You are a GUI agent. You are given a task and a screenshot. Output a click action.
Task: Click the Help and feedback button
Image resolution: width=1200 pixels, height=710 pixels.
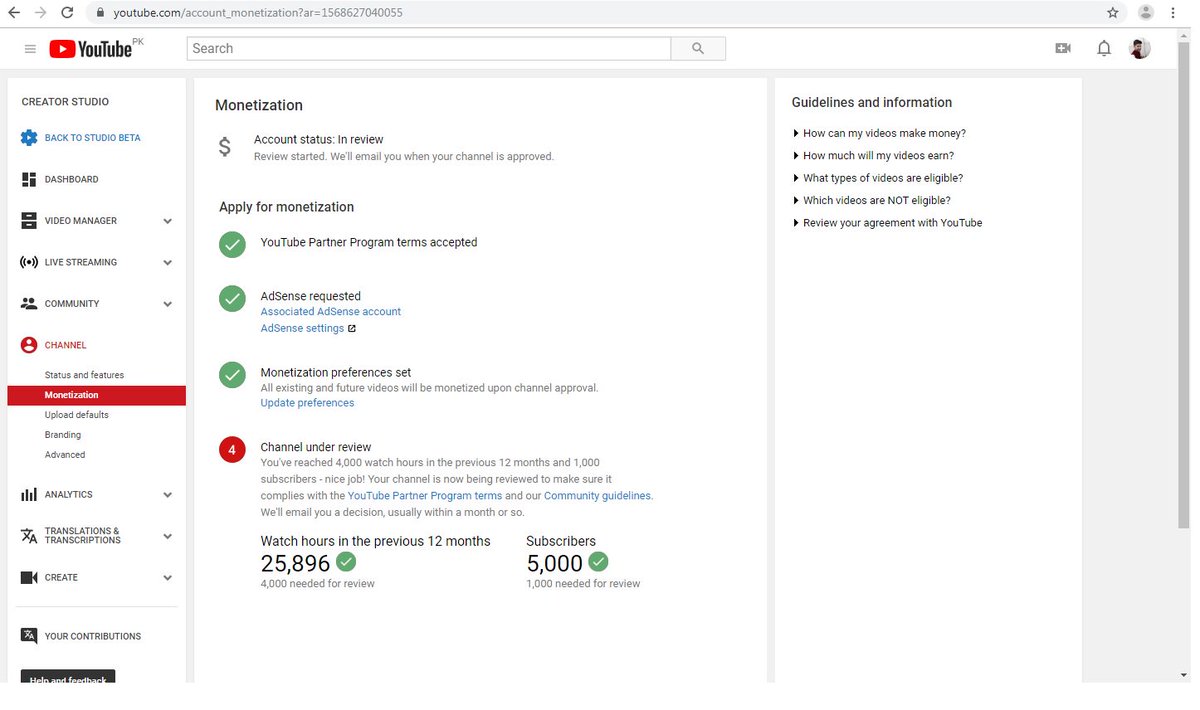(68, 677)
